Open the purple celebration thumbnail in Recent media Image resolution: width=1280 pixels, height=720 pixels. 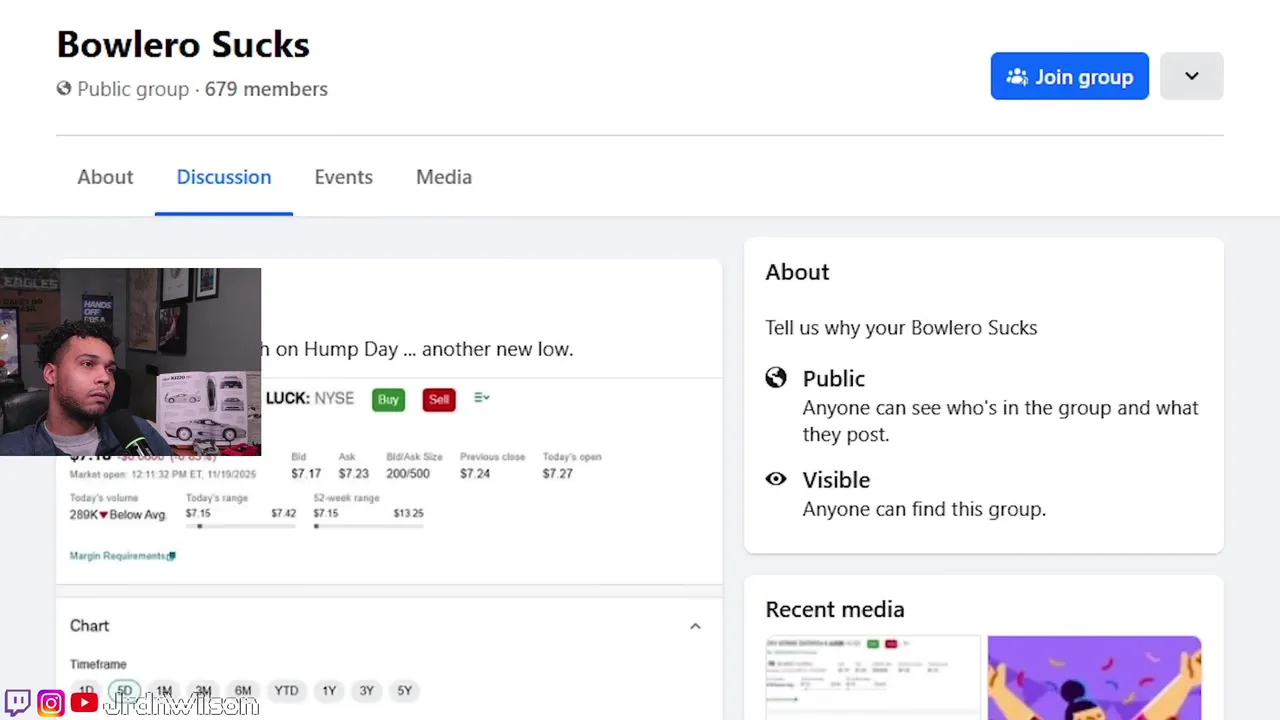point(1094,677)
